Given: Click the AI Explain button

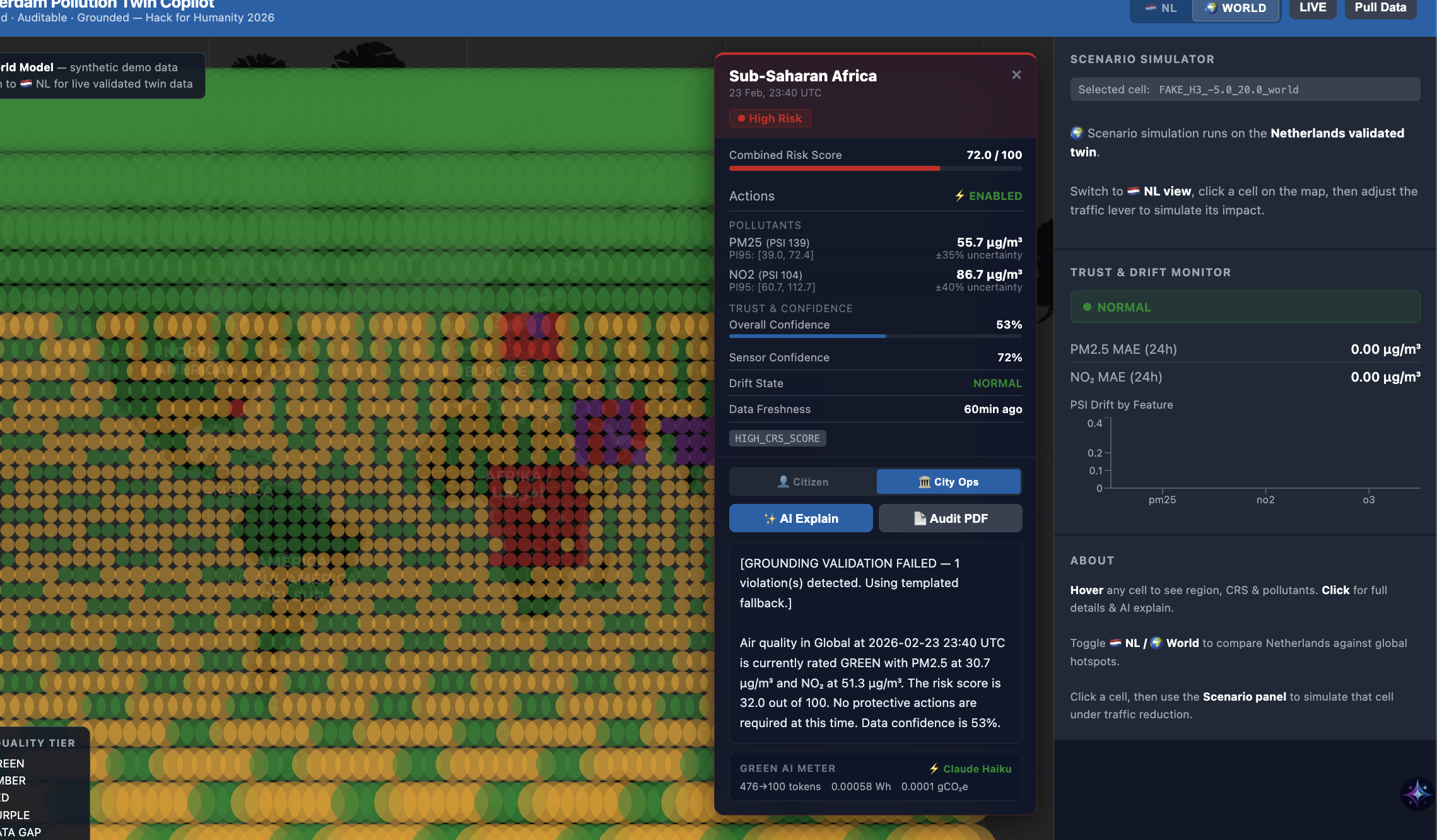Looking at the screenshot, I should coord(801,518).
